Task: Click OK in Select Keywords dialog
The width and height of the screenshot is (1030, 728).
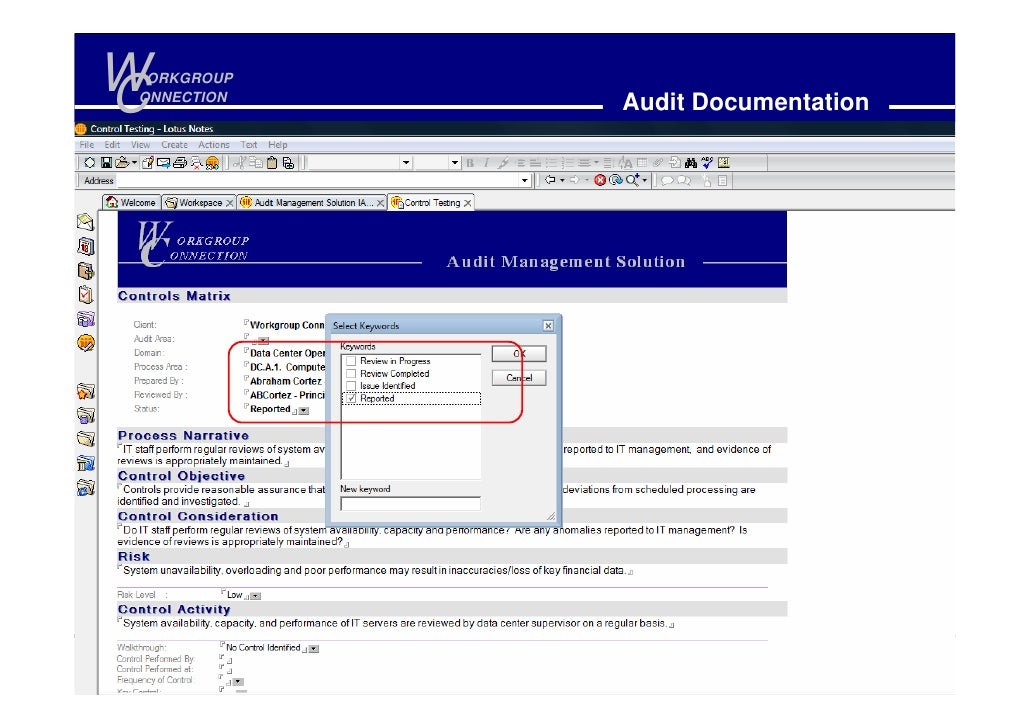Action: pos(519,353)
